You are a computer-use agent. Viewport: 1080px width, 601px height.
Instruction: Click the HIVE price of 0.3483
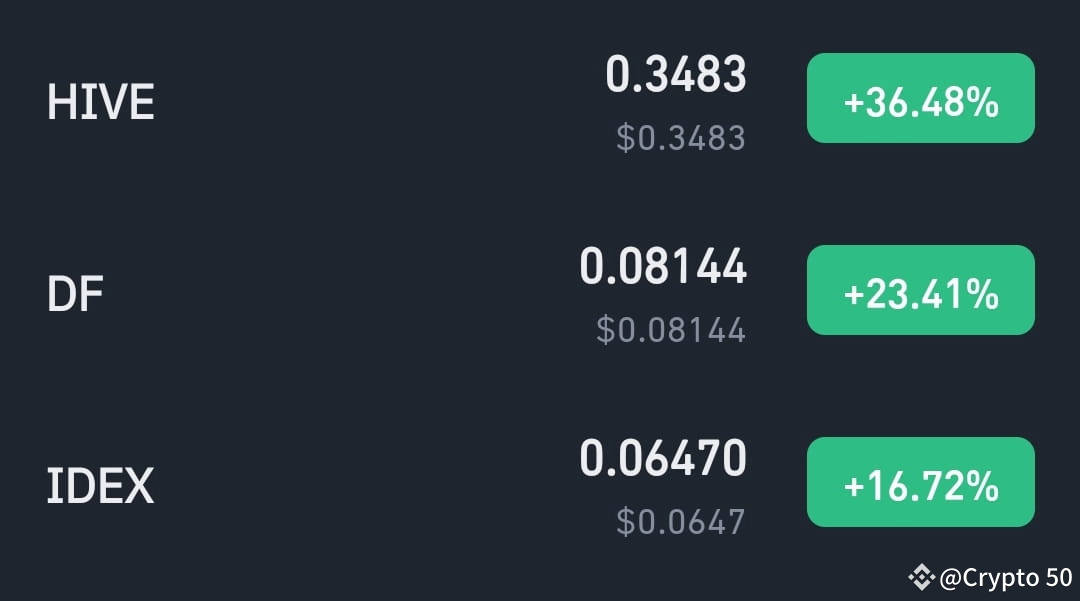point(678,73)
